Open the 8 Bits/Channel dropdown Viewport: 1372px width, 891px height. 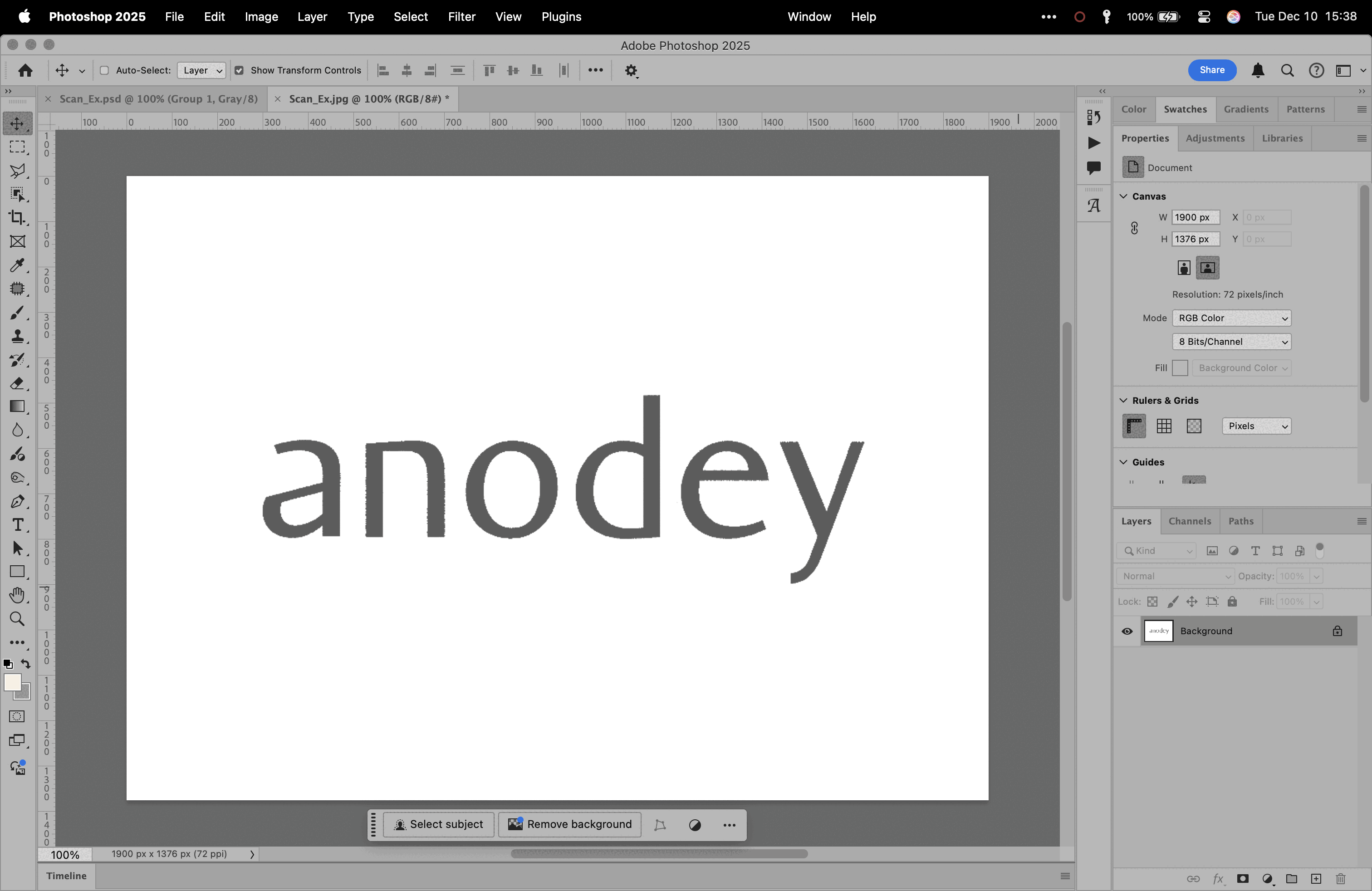(1231, 342)
